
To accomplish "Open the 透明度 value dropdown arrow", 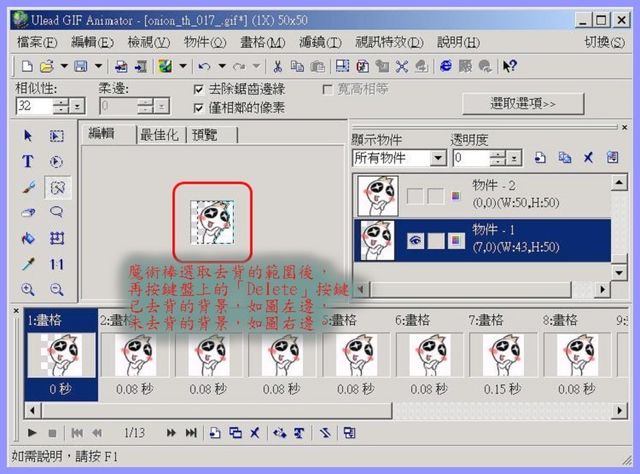I will click(x=514, y=158).
